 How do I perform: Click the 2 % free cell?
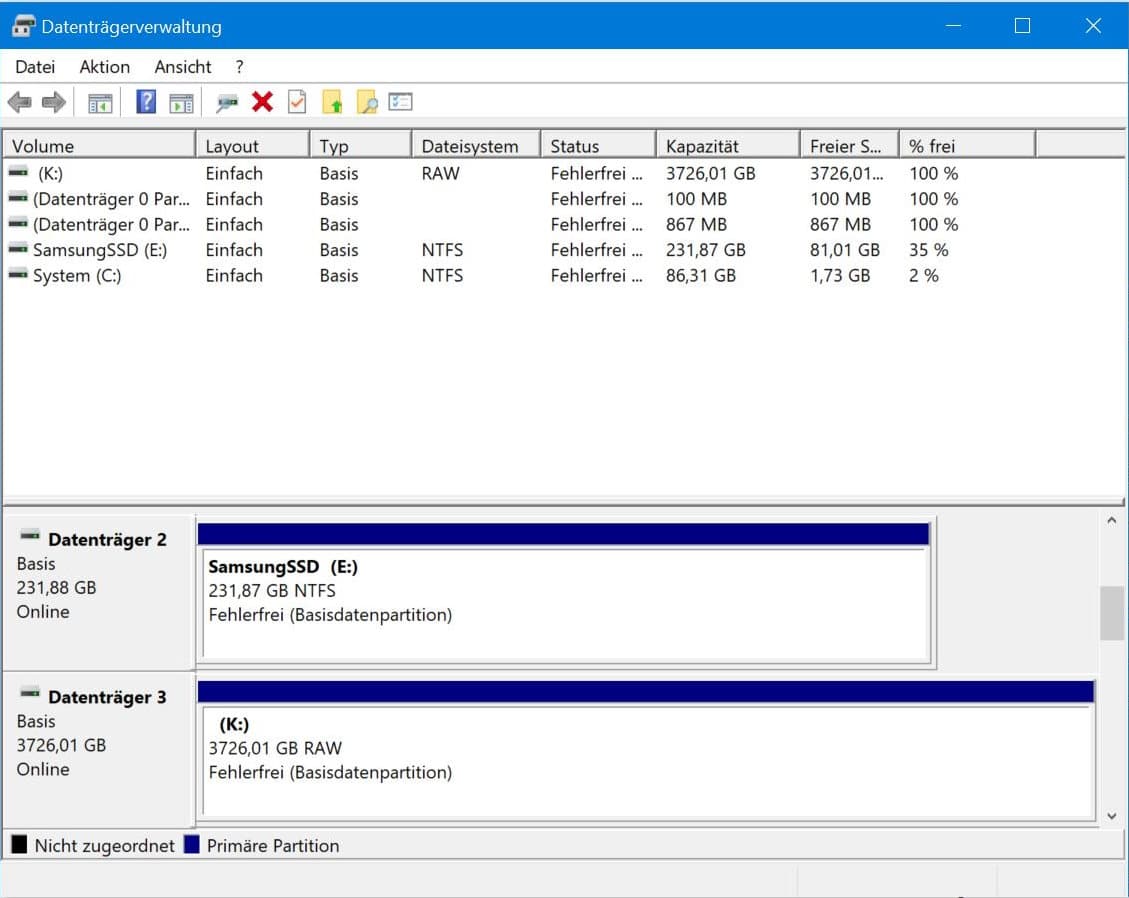pos(924,276)
